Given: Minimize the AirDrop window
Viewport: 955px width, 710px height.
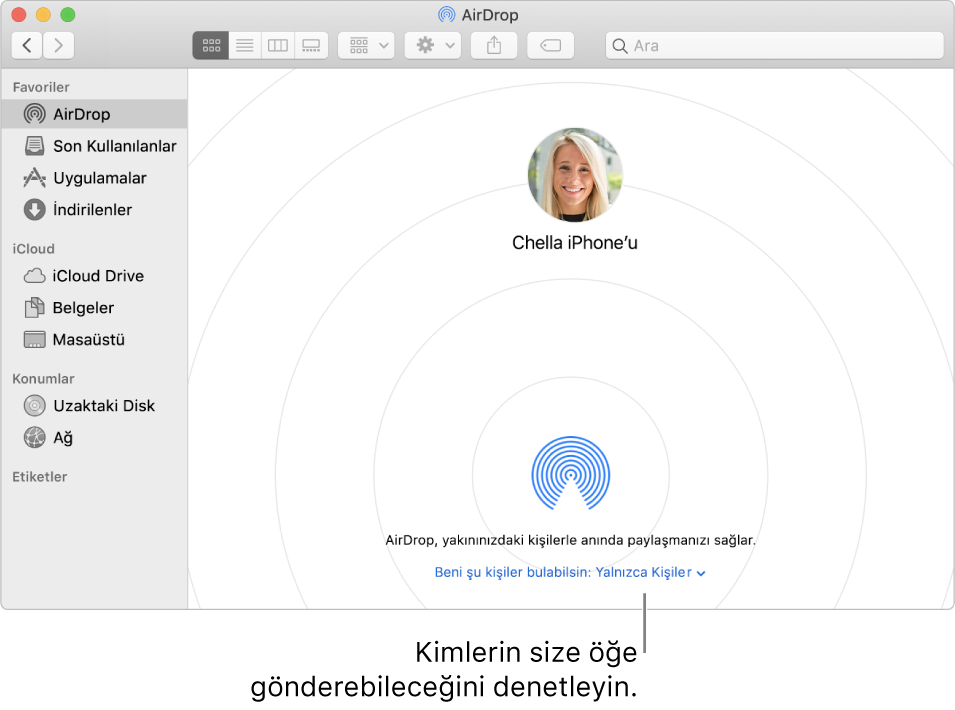Looking at the screenshot, I should [43, 15].
